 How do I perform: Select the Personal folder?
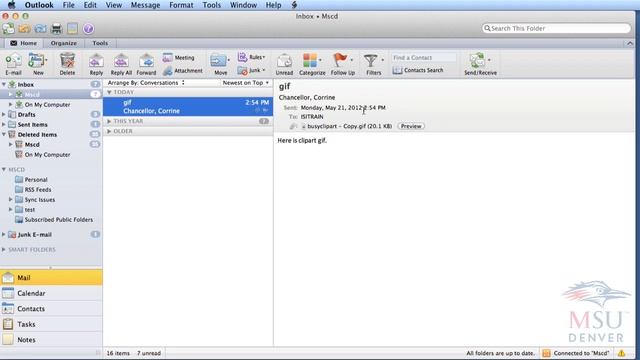[x=36, y=180]
